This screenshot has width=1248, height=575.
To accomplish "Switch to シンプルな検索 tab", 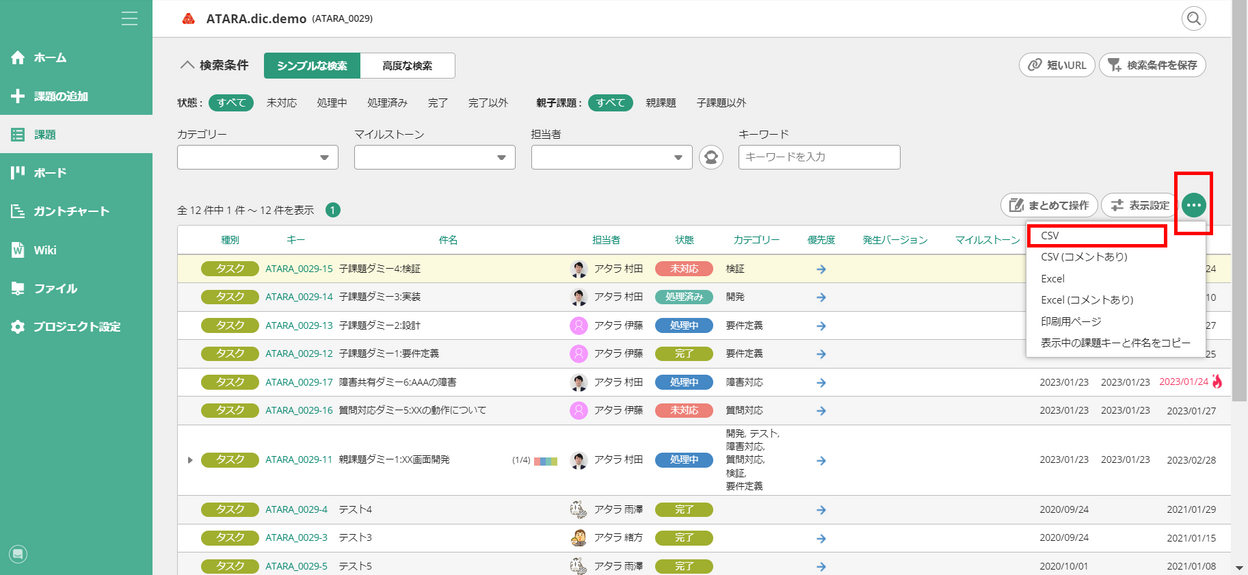I will pos(312,65).
